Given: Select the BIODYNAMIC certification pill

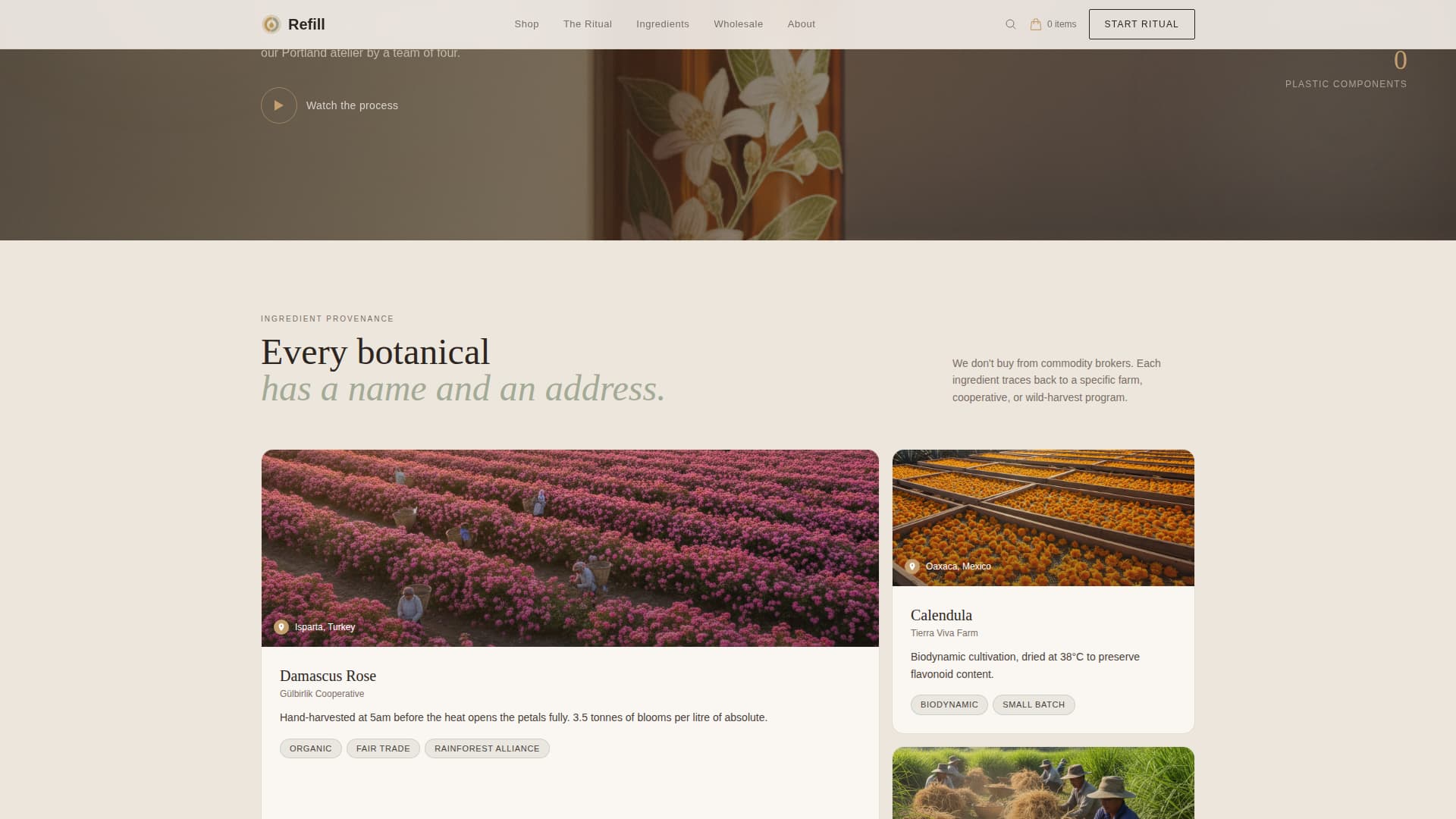Looking at the screenshot, I should pos(949,704).
